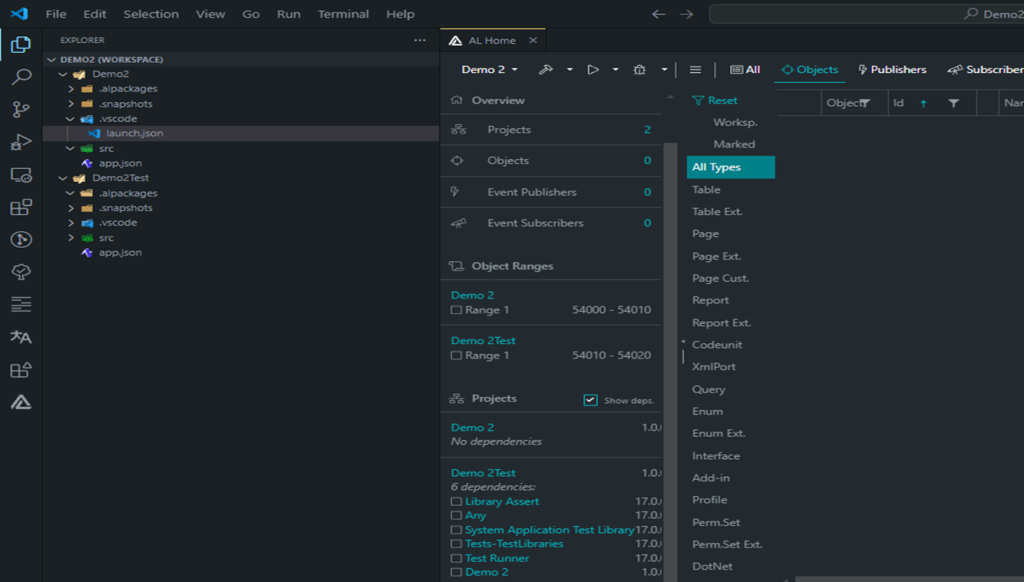Filter by Marked objects
The height and width of the screenshot is (582, 1024).
734,144
